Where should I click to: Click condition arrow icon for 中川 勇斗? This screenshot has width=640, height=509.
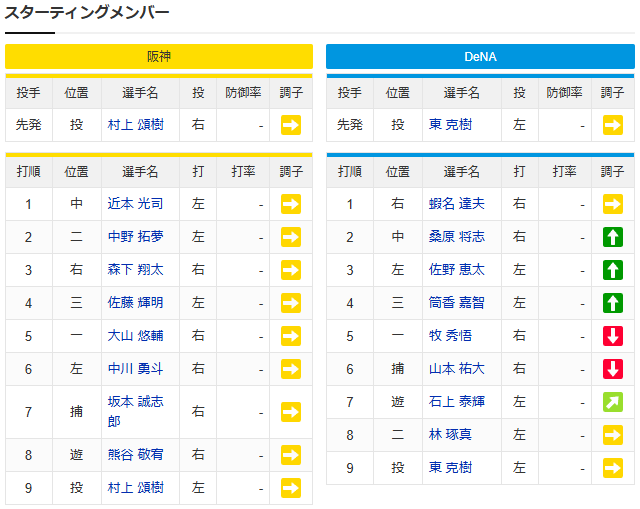point(291,369)
